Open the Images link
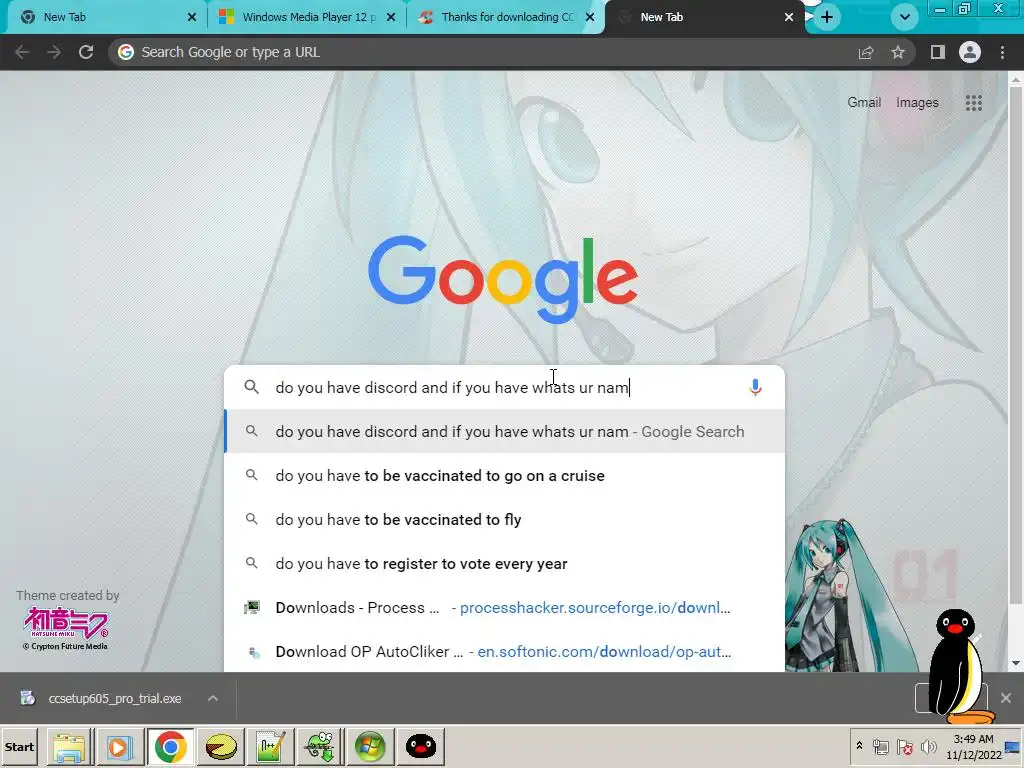 pyautogui.click(x=917, y=103)
